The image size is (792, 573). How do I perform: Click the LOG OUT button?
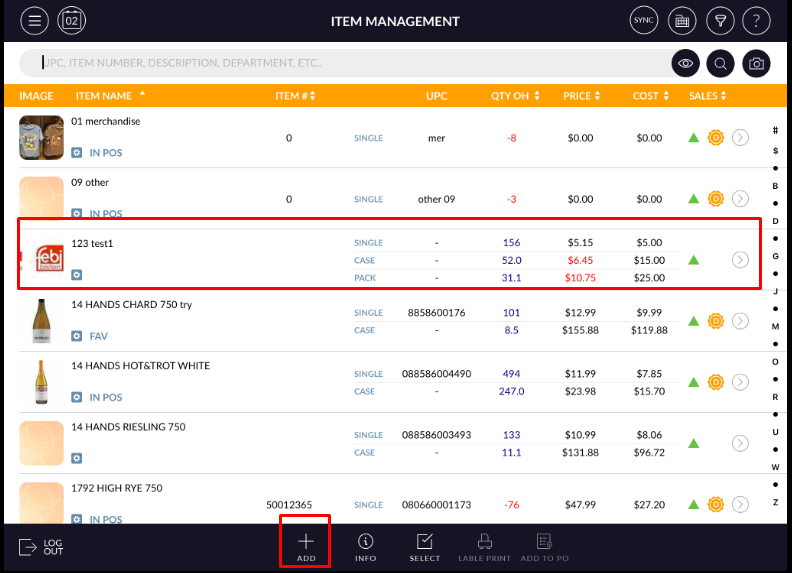pos(42,547)
